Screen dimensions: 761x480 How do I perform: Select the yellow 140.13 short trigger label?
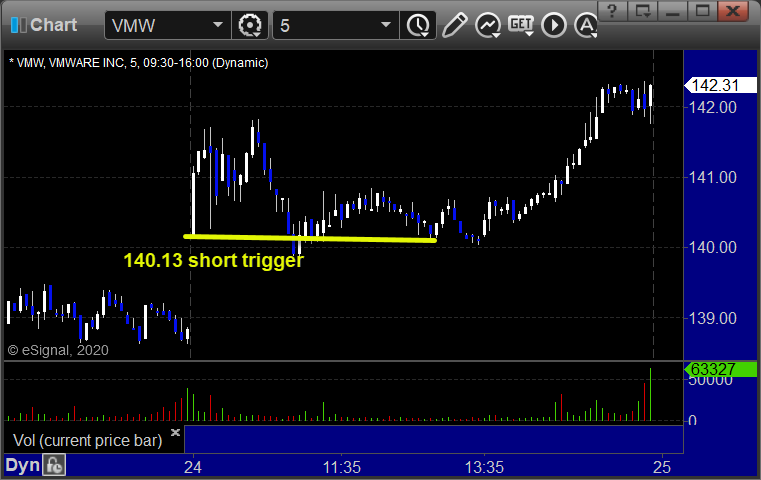point(214,261)
